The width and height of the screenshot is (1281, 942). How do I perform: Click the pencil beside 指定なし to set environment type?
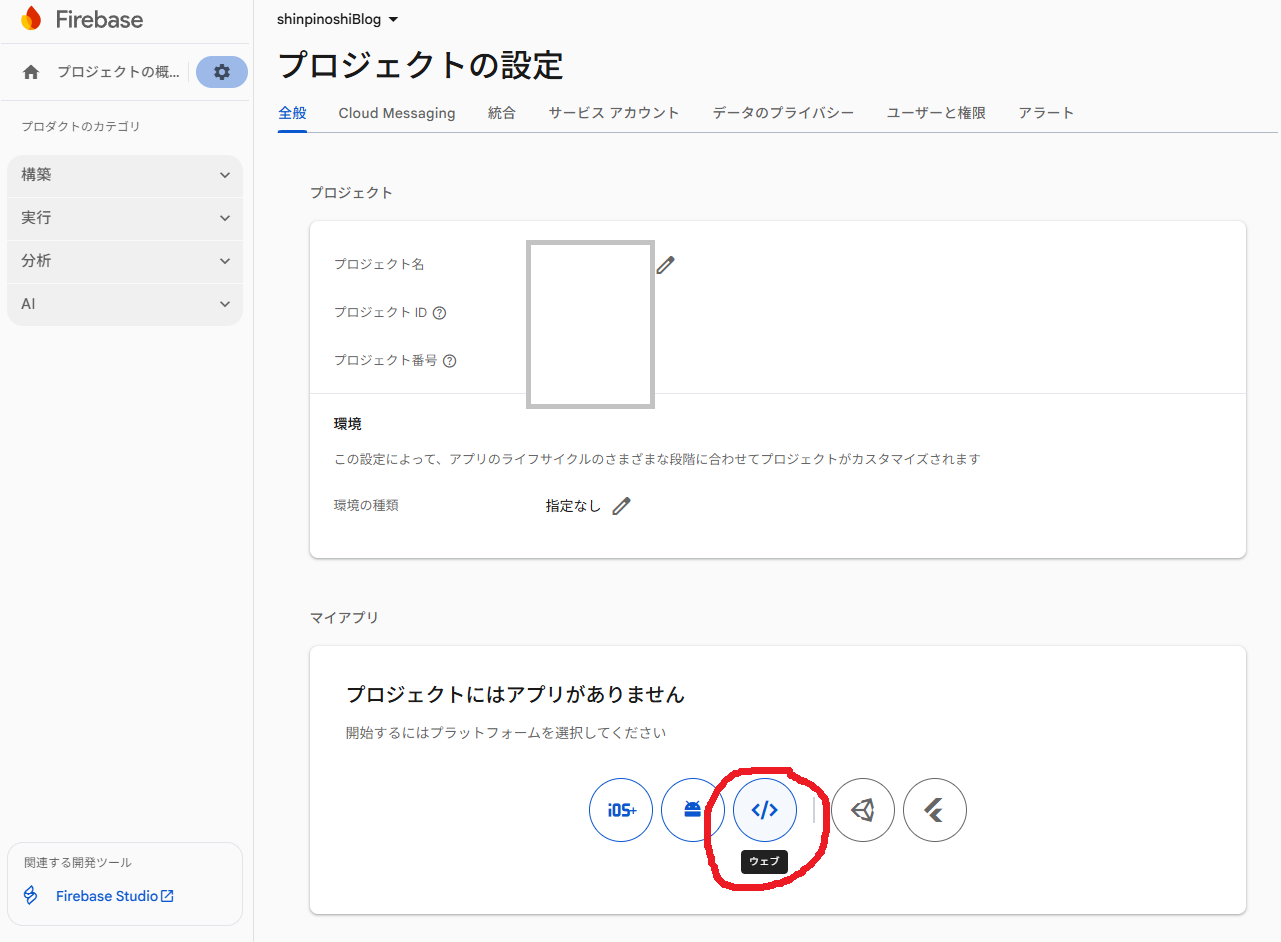pos(621,505)
